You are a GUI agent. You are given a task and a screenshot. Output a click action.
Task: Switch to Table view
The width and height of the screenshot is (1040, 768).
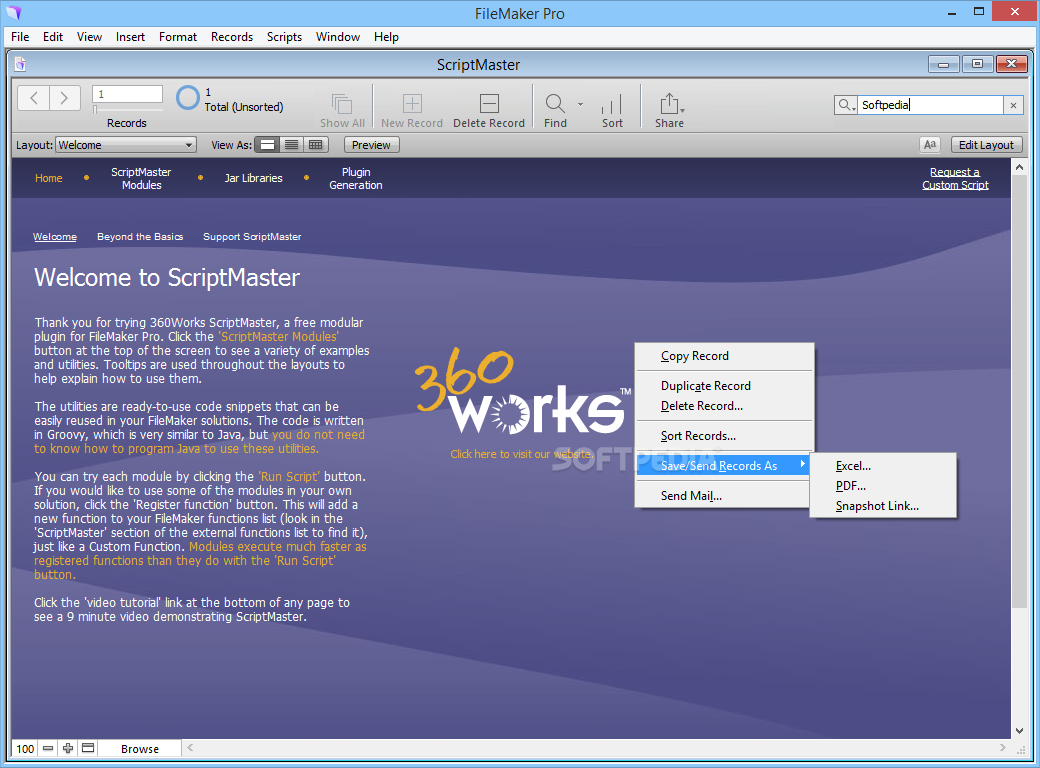pos(316,145)
